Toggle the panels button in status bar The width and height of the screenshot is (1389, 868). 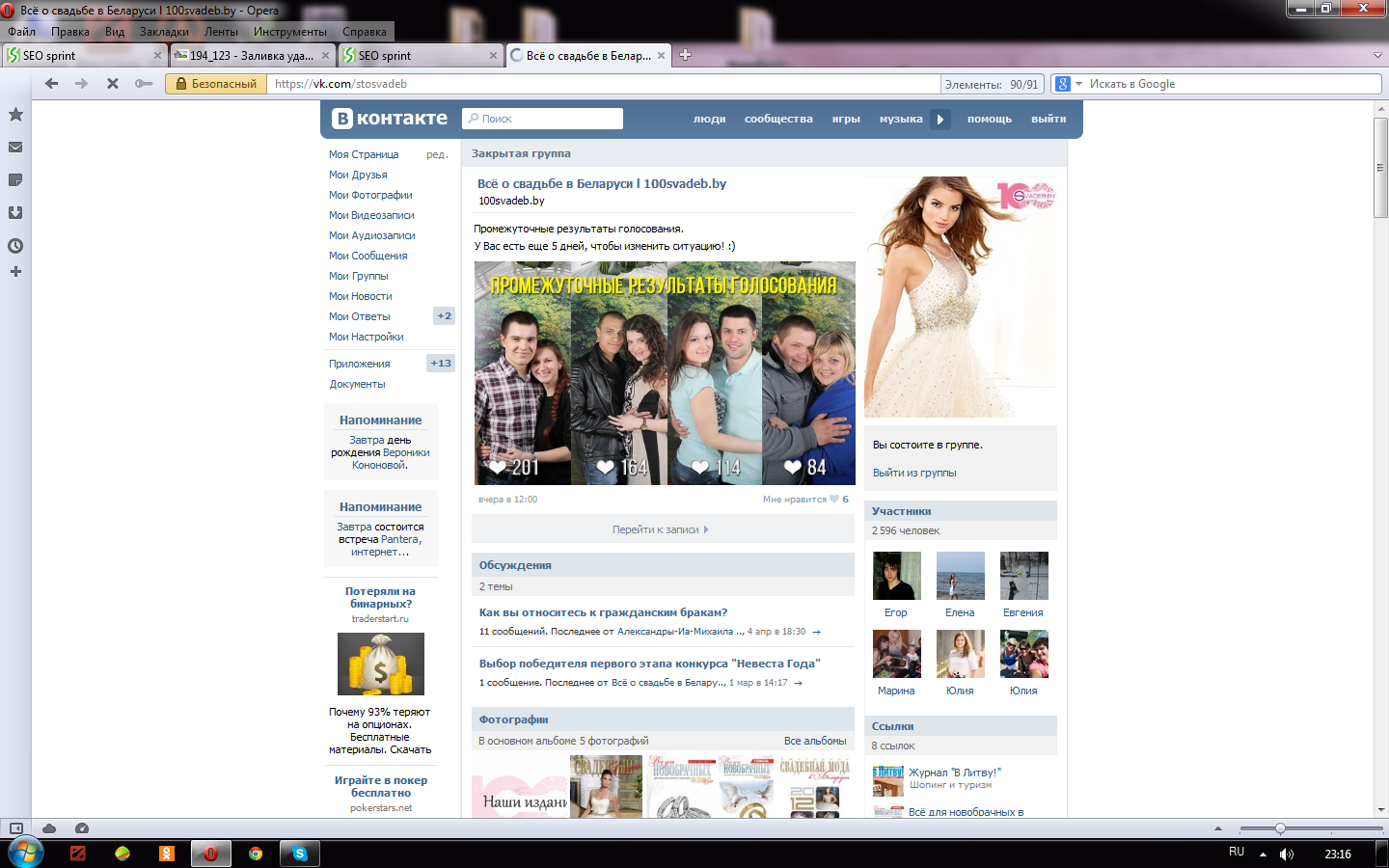point(16,828)
